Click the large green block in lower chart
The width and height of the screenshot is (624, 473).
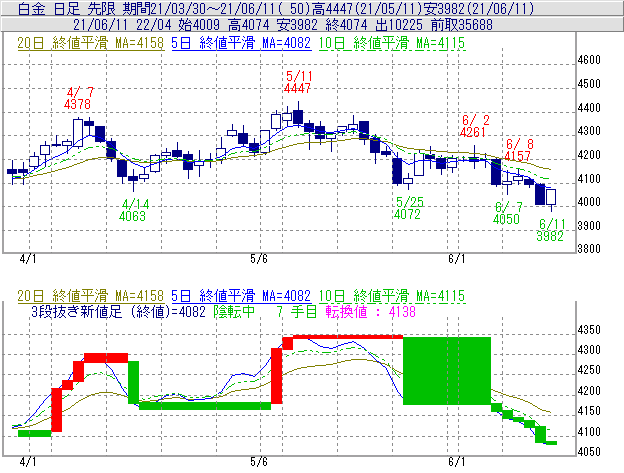pyautogui.click(x=447, y=371)
